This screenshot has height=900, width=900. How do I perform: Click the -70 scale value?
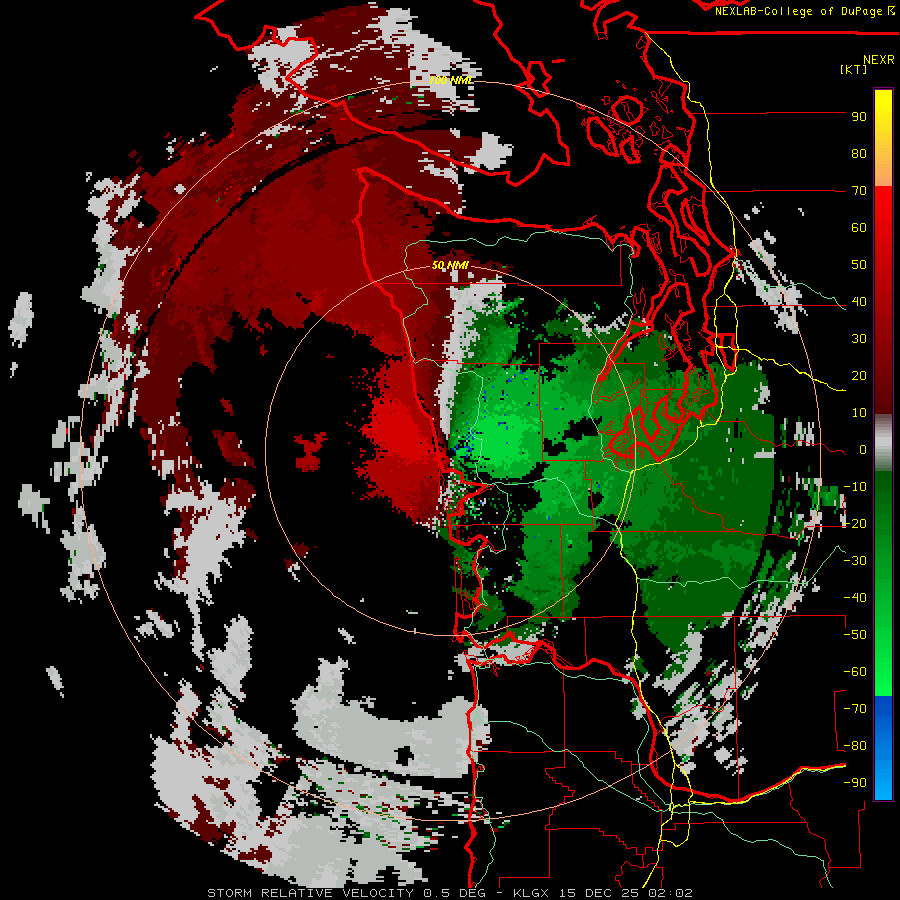click(x=855, y=708)
